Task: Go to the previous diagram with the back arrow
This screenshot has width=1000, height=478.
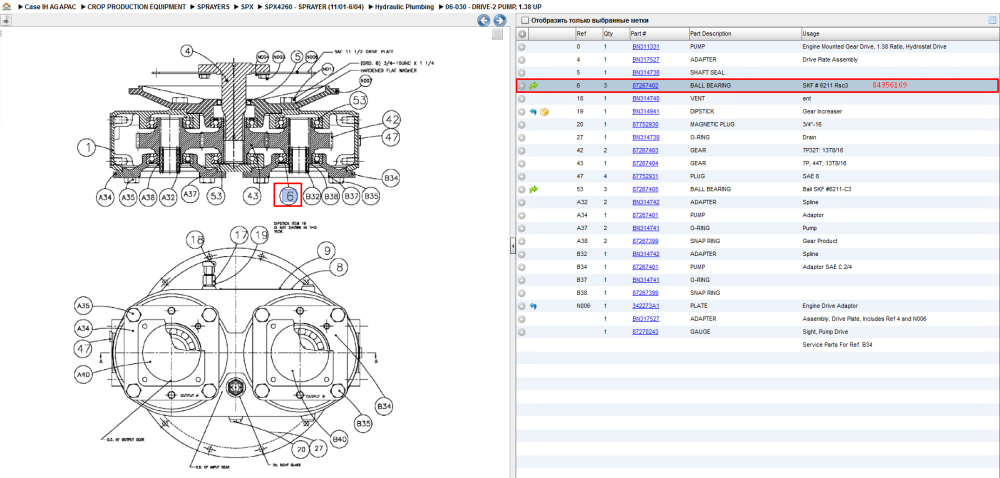Action: 484,20
